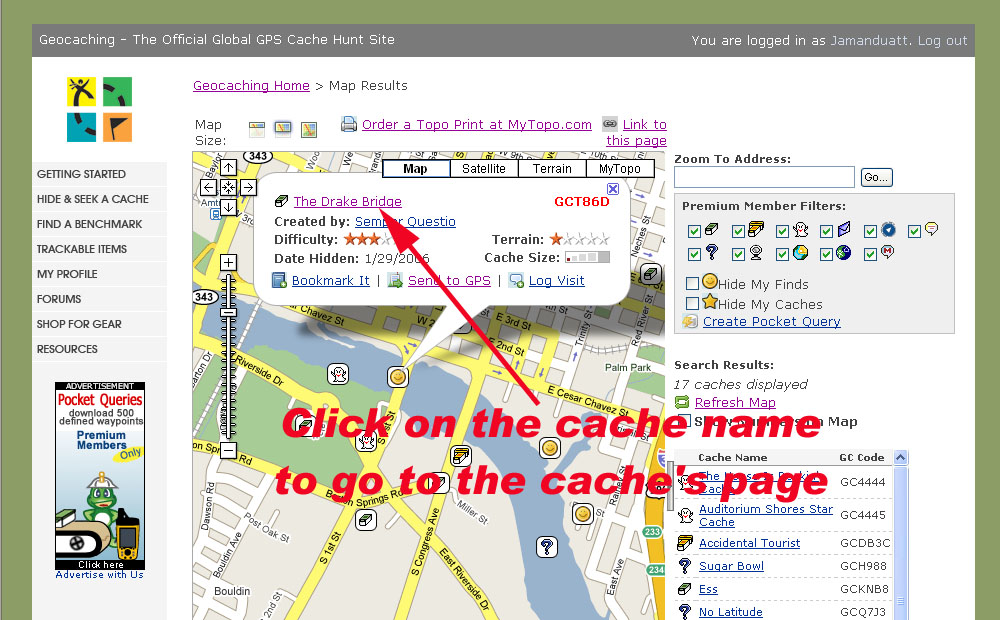Click the Send to GPS icon
This screenshot has width=1000, height=620.
click(x=395, y=280)
